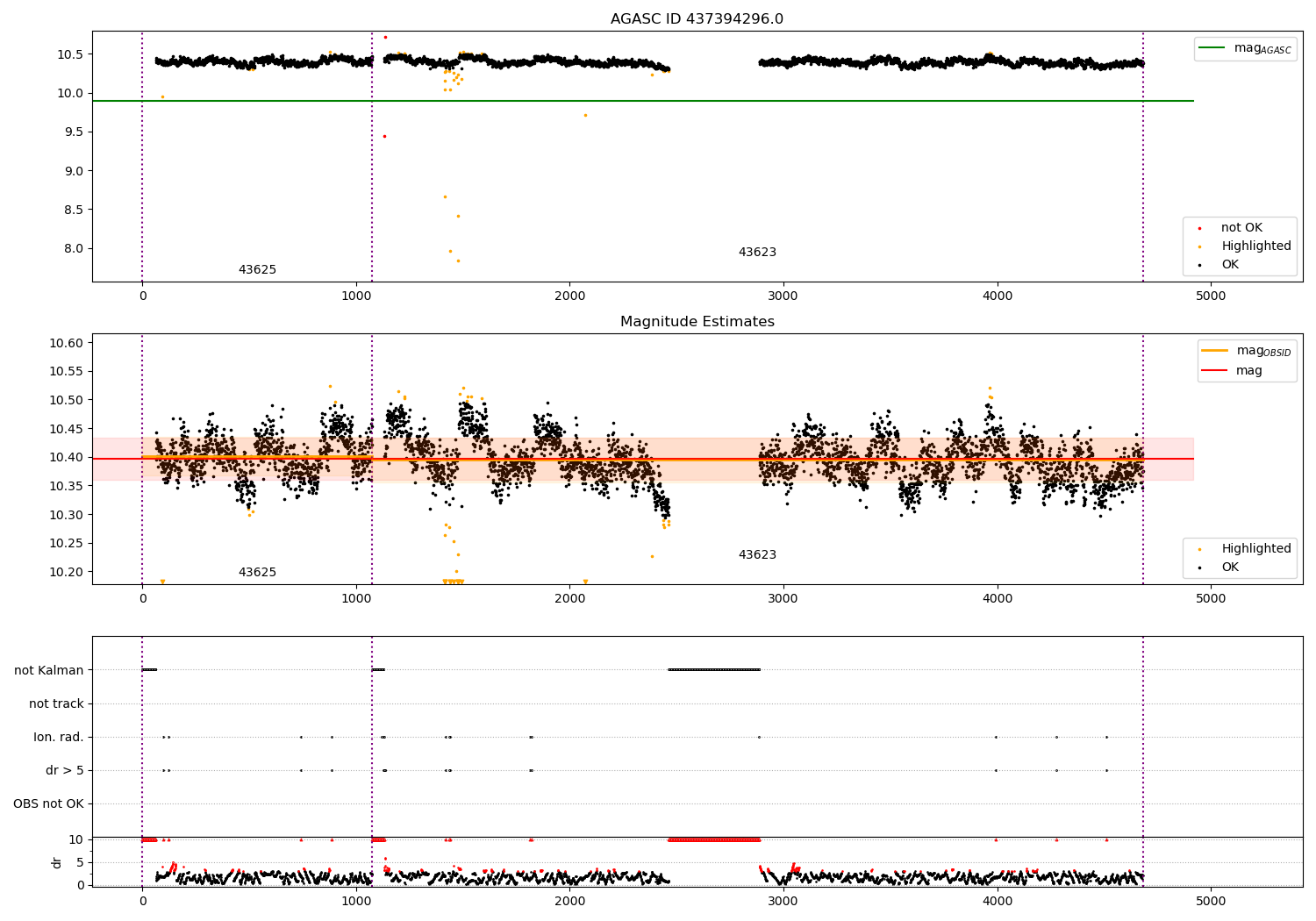Click the 'dr' y-axis label

(x=57, y=862)
